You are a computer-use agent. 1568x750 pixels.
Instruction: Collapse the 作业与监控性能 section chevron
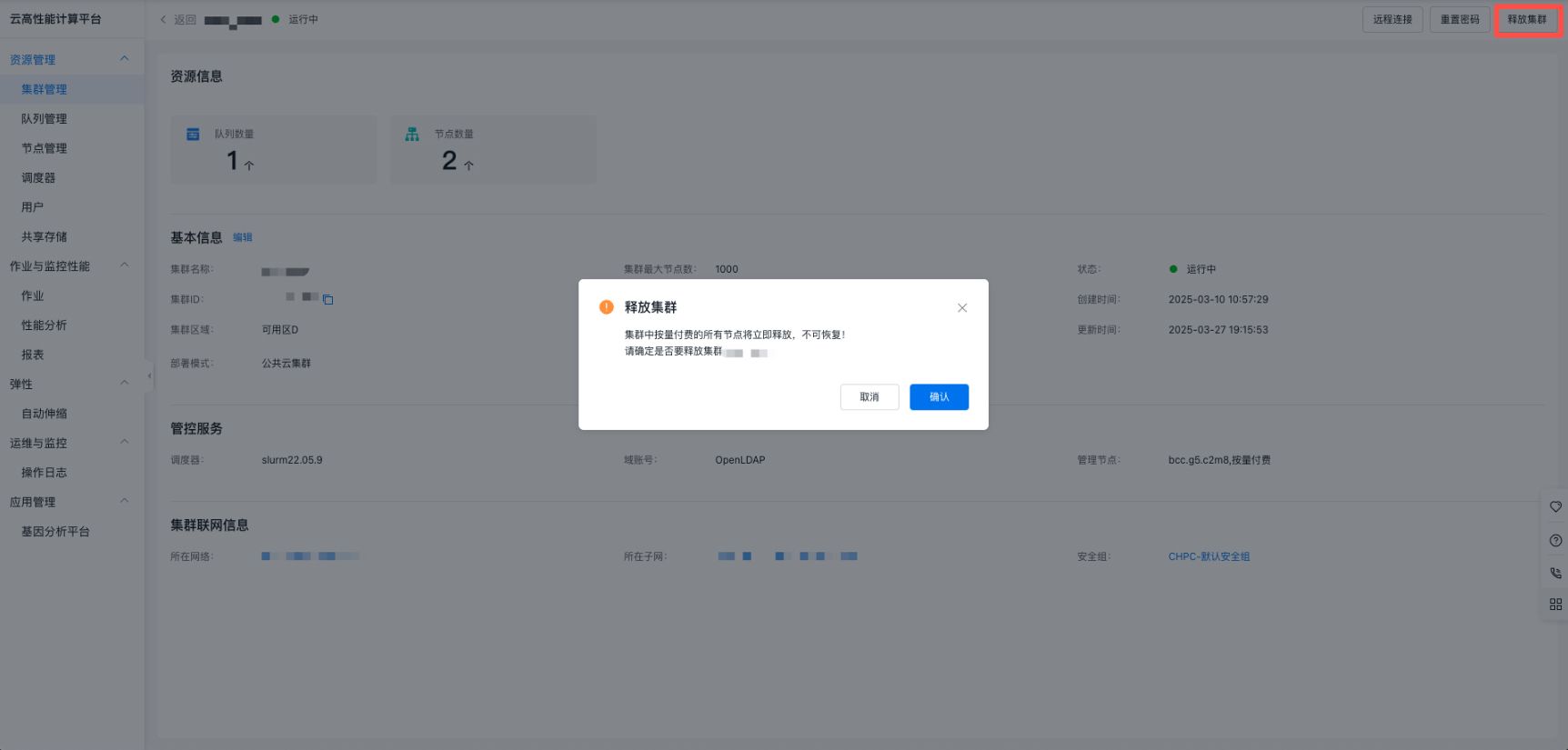tap(125, 265)
